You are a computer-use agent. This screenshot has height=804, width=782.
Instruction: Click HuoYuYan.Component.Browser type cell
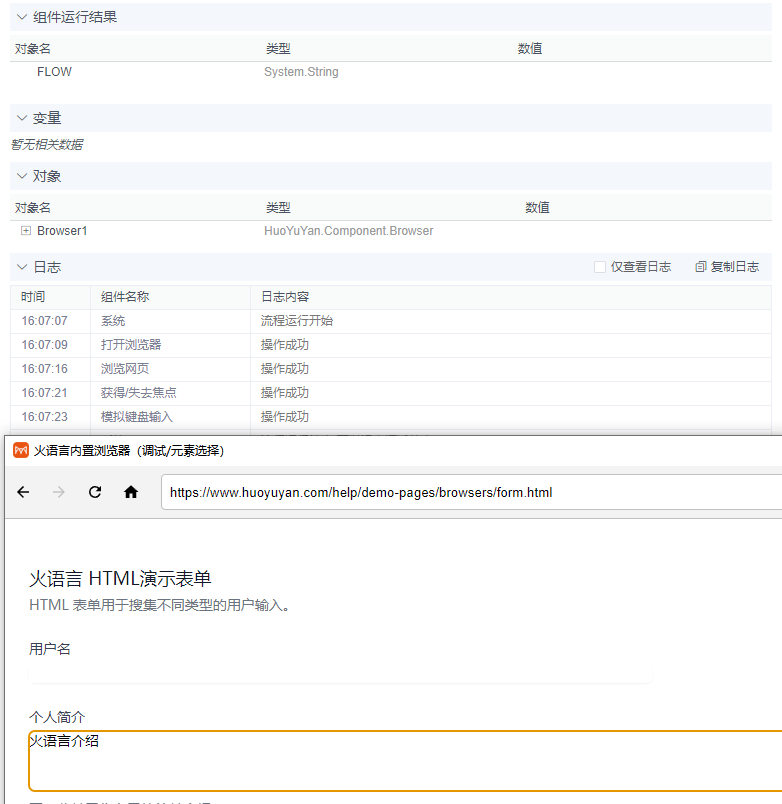tap(349, 231)
